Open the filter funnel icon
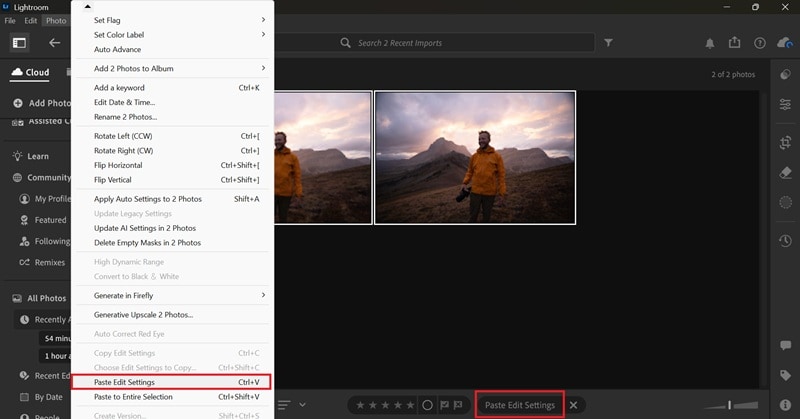Image resolution: width=800 pixels, height=419 pixels. tap(608, 42)
